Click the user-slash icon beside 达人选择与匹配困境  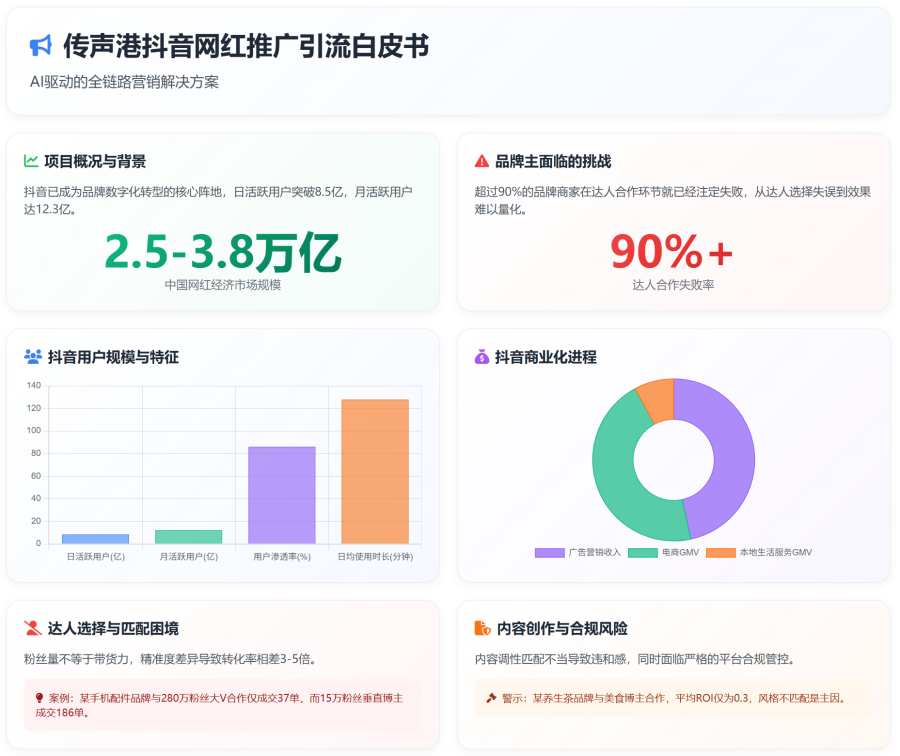tap(33, 629)
